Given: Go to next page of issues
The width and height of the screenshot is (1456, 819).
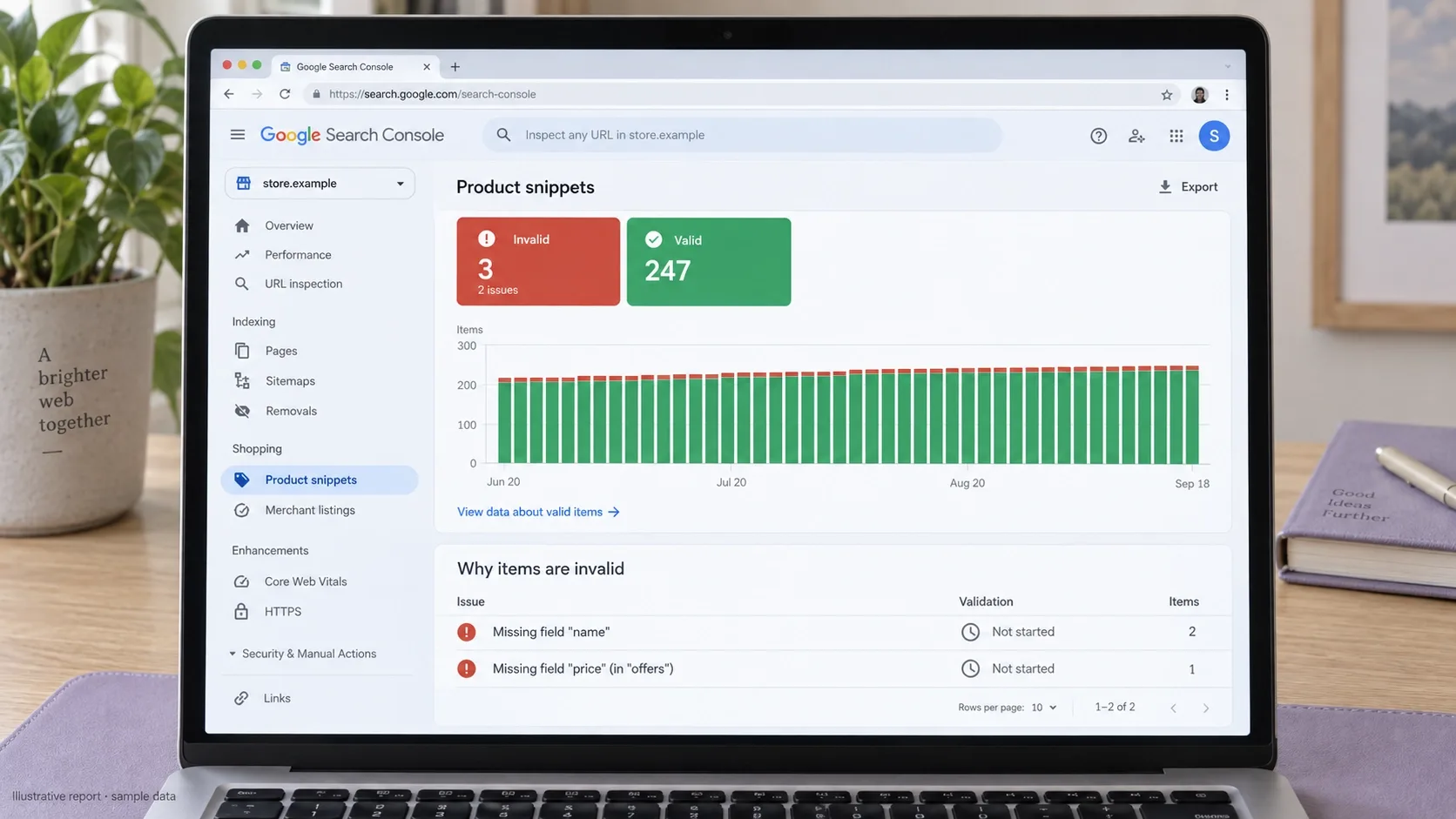Looking at the screenshot, I should click(1206, 708).
